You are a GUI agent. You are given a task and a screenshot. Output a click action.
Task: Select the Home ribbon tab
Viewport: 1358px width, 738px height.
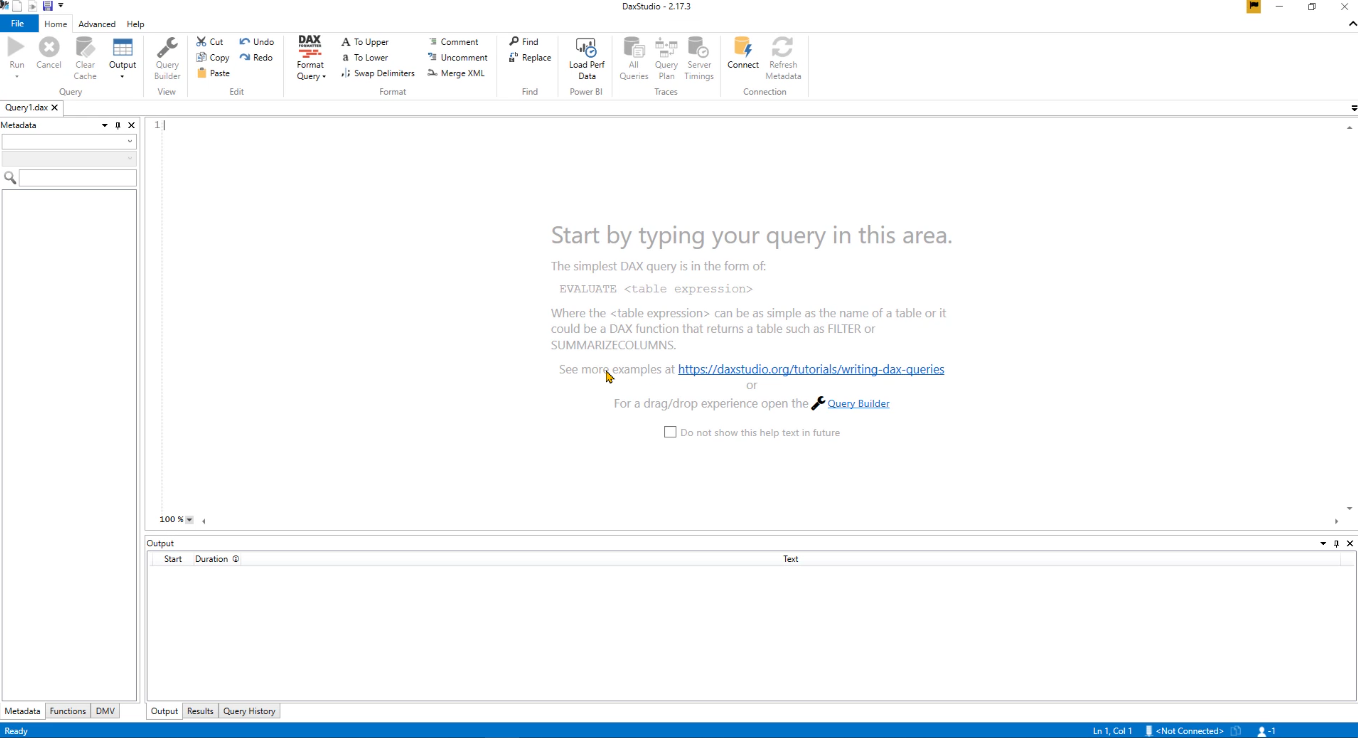(56, 24)
